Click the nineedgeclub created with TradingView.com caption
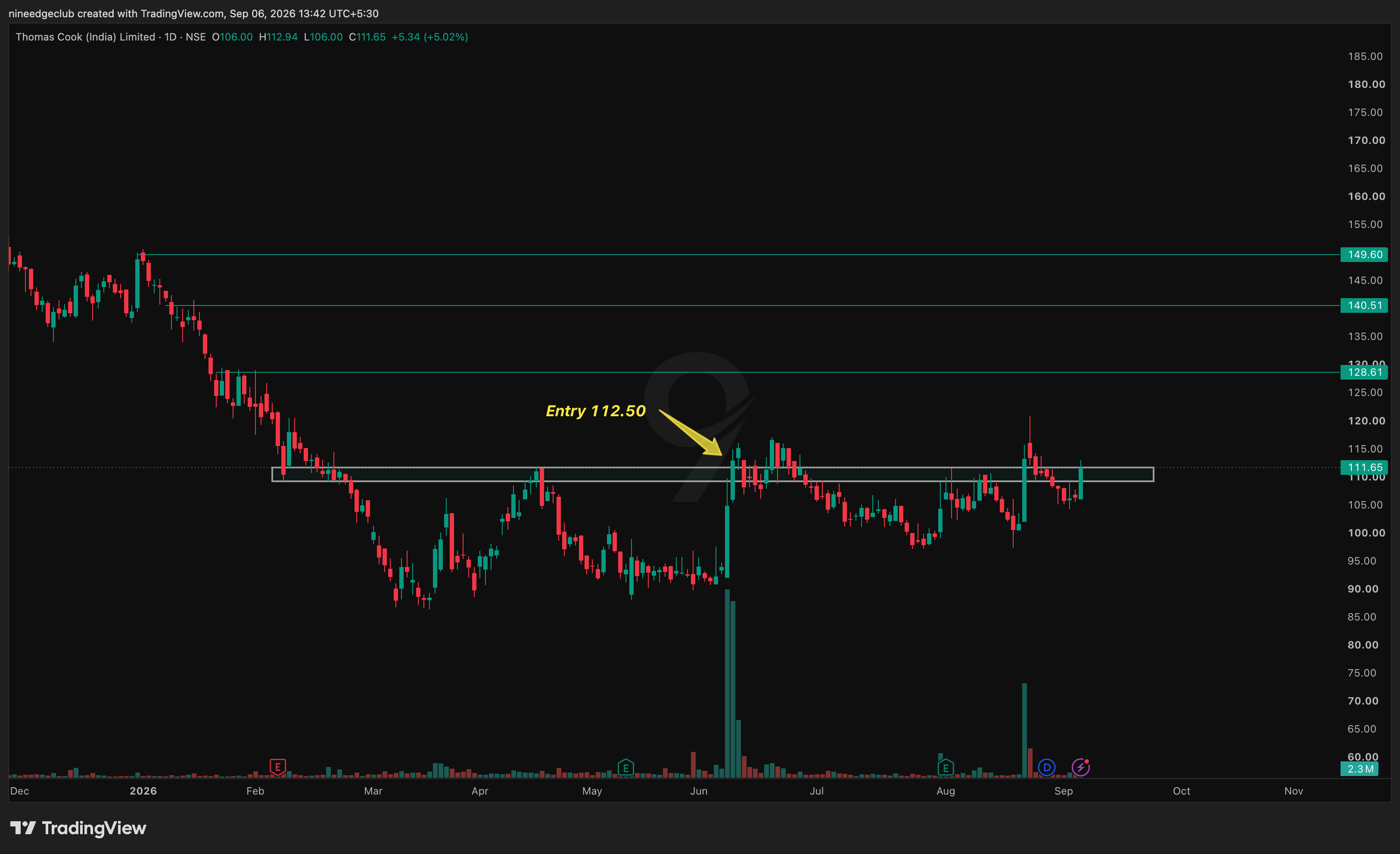Screen dimensions: 1400x854 193,13
